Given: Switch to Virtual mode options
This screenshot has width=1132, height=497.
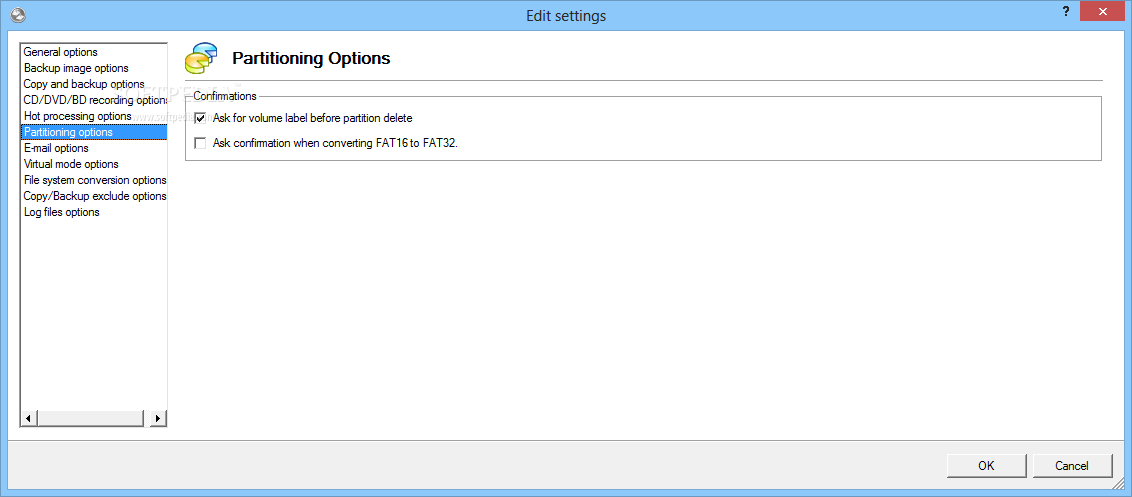Looking at the screenshot, I should pos(71,164).
